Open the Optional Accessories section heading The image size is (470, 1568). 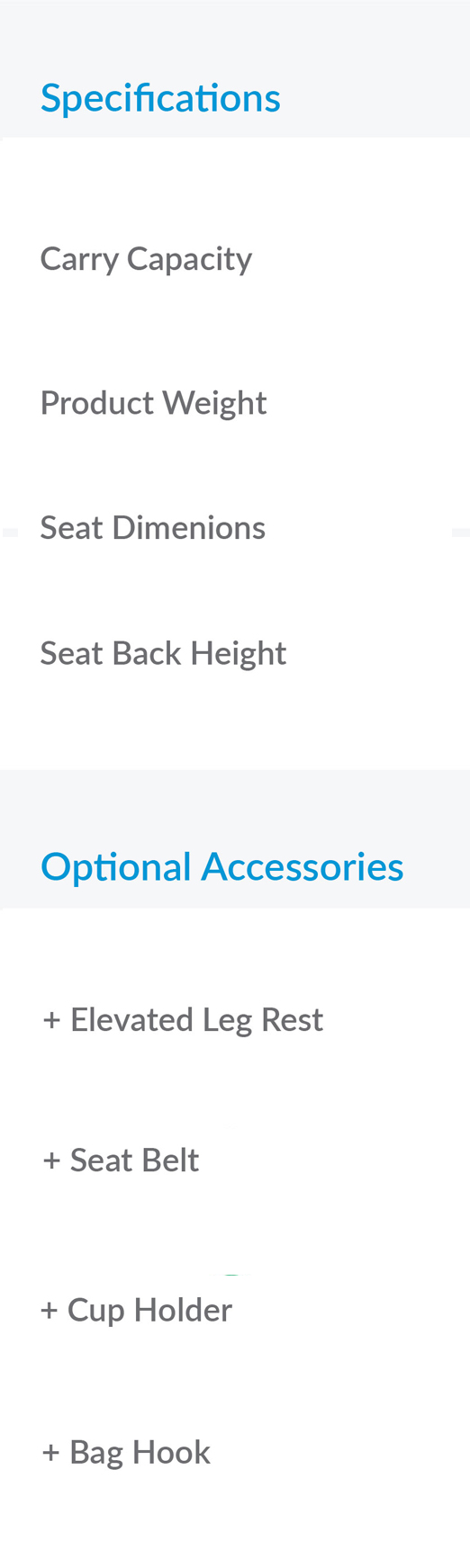(x=221, y=867)
